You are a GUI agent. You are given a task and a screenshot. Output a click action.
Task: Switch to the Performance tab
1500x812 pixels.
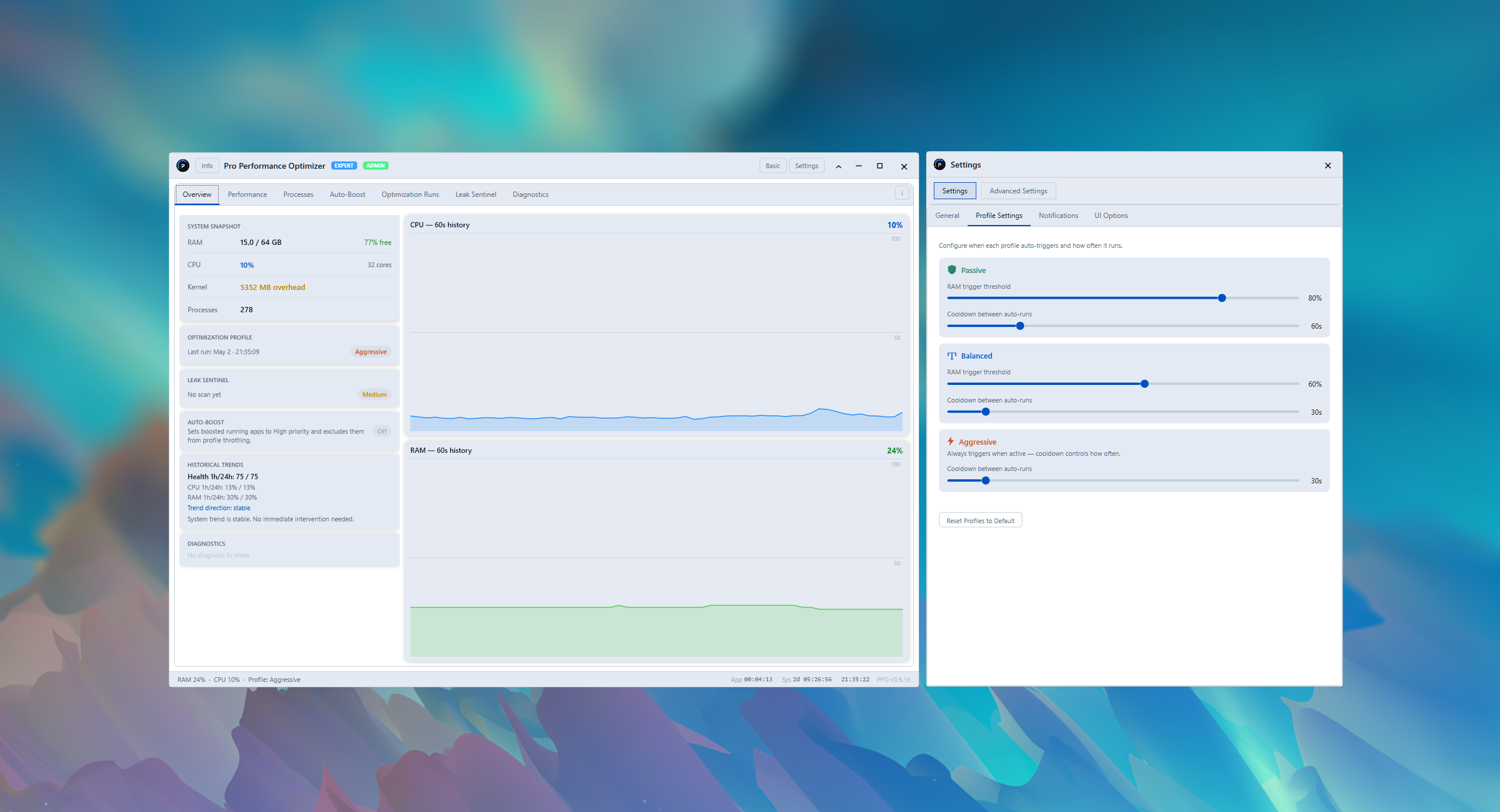(x=247, y=195)
